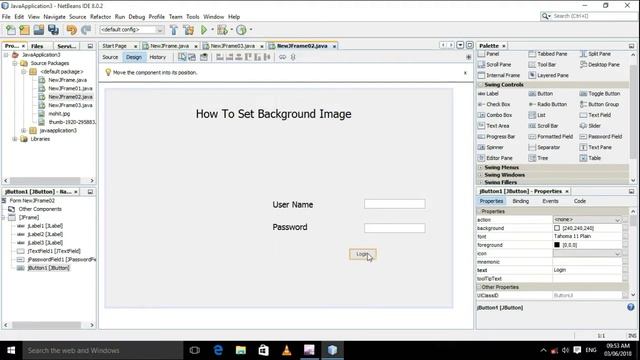Click the Open Project toolbar icon
This screenshot has width=640, height=360.
(x=39, y=30)
